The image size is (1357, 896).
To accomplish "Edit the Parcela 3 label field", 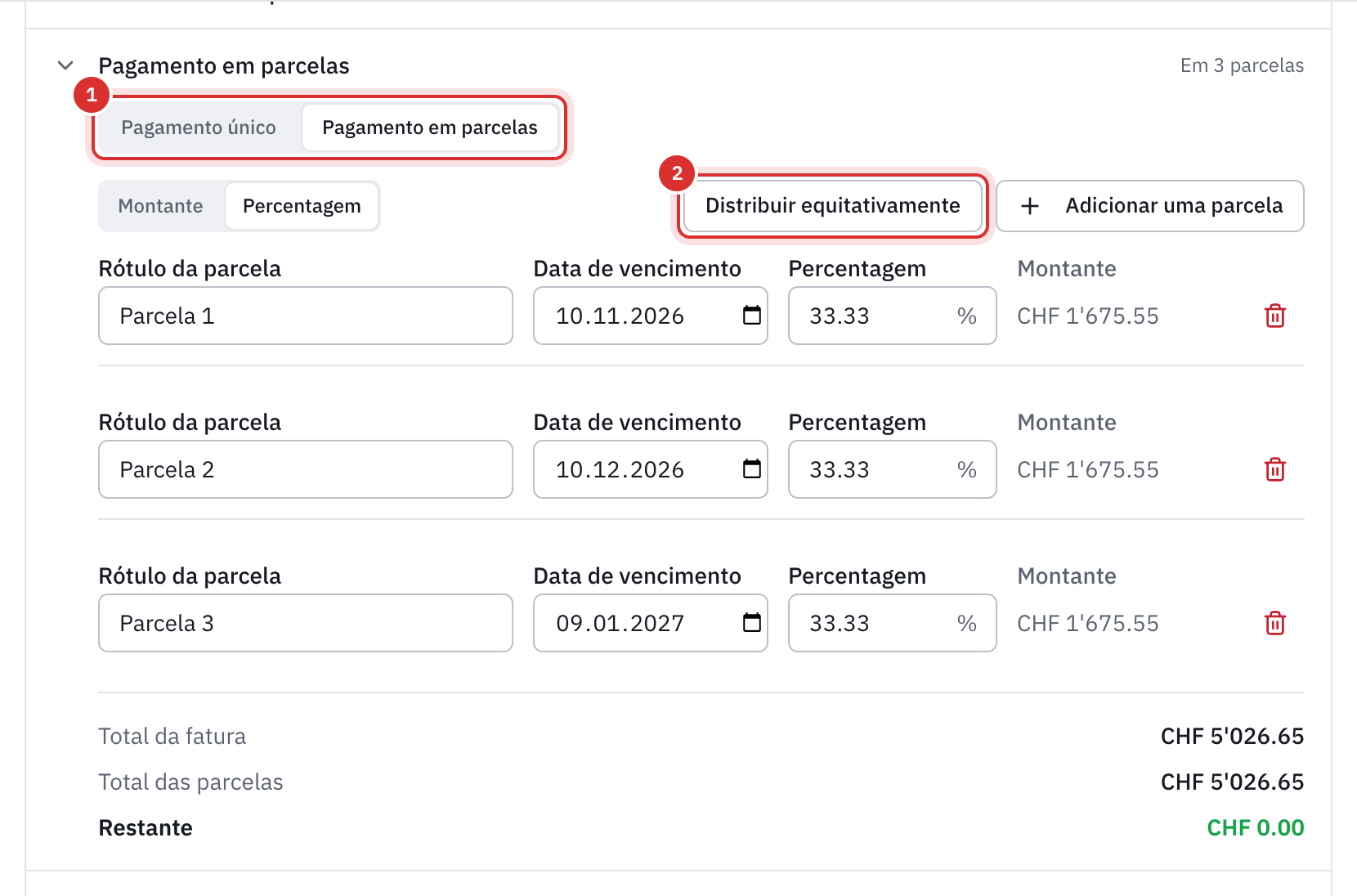I will (x=306, y=623).
